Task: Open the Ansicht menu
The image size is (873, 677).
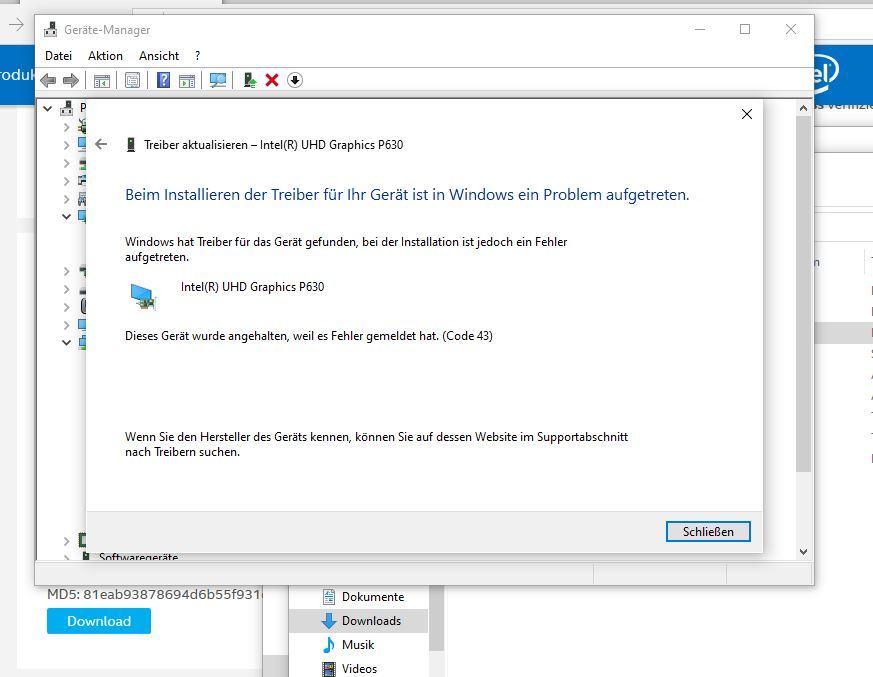Action: point(159,56)
